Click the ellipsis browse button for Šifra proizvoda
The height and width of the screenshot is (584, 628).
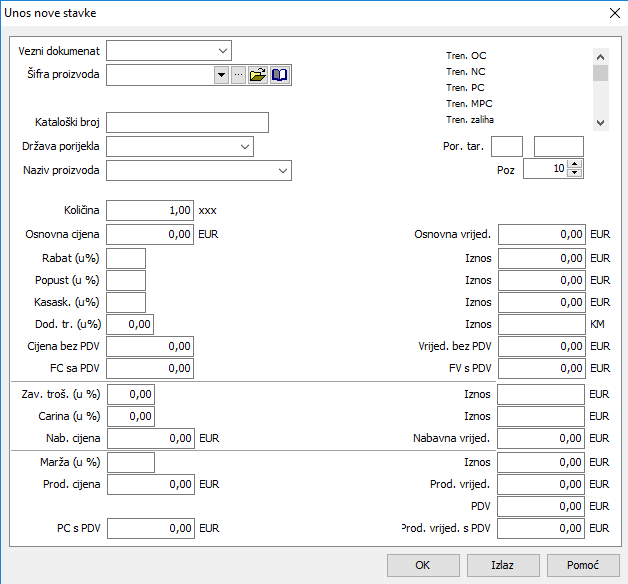238,75
